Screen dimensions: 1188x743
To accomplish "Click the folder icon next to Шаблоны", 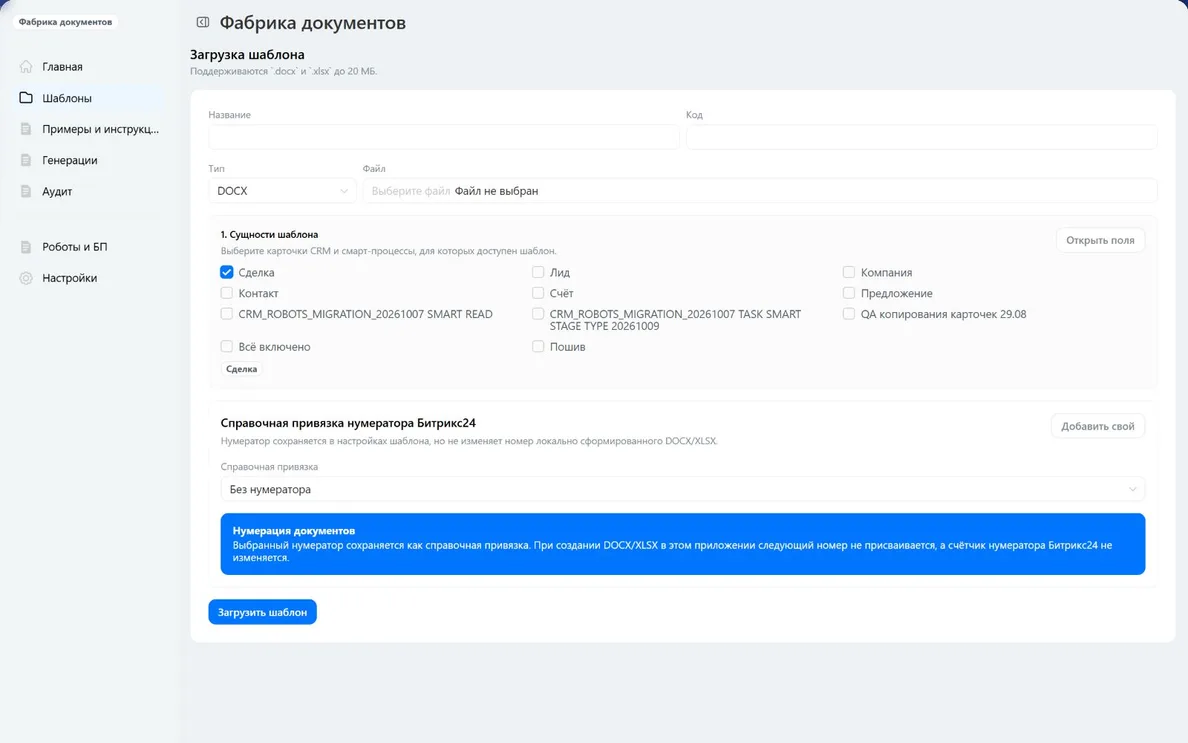I will click(26, 98).
